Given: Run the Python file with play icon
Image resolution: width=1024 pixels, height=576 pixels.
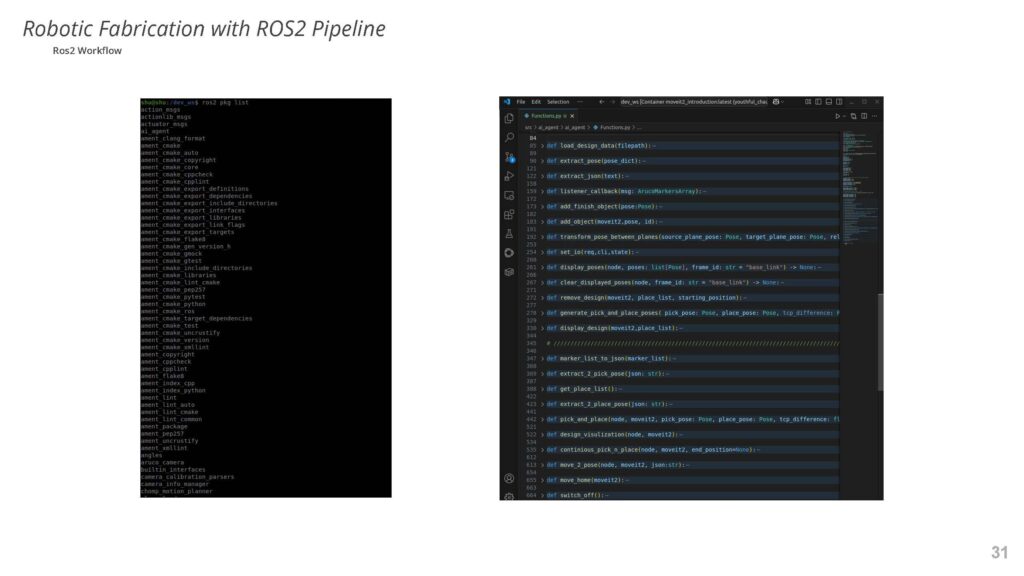Looking at the screenshot, I should click(837, 116).
